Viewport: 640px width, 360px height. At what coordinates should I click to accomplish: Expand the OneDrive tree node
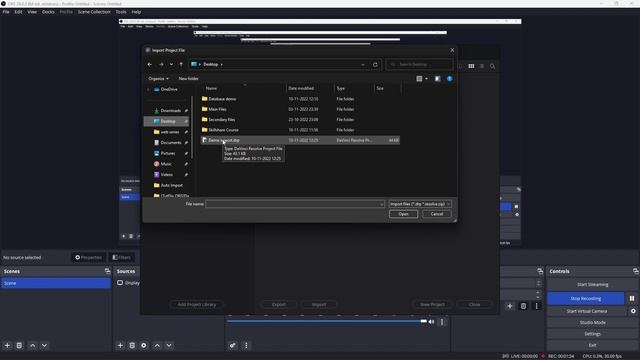pyautogui.click(x=148, y=89)
